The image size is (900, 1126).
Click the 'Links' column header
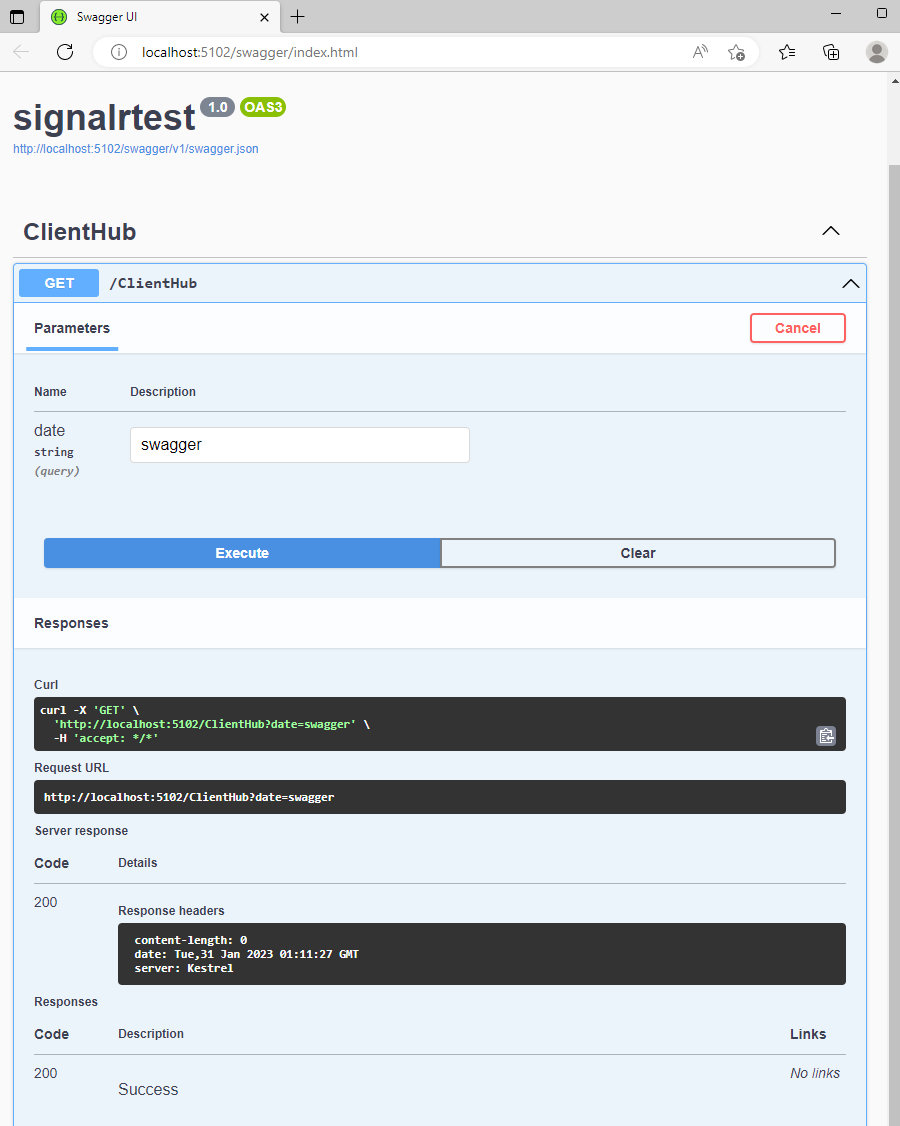click(x=808, y=1034)
